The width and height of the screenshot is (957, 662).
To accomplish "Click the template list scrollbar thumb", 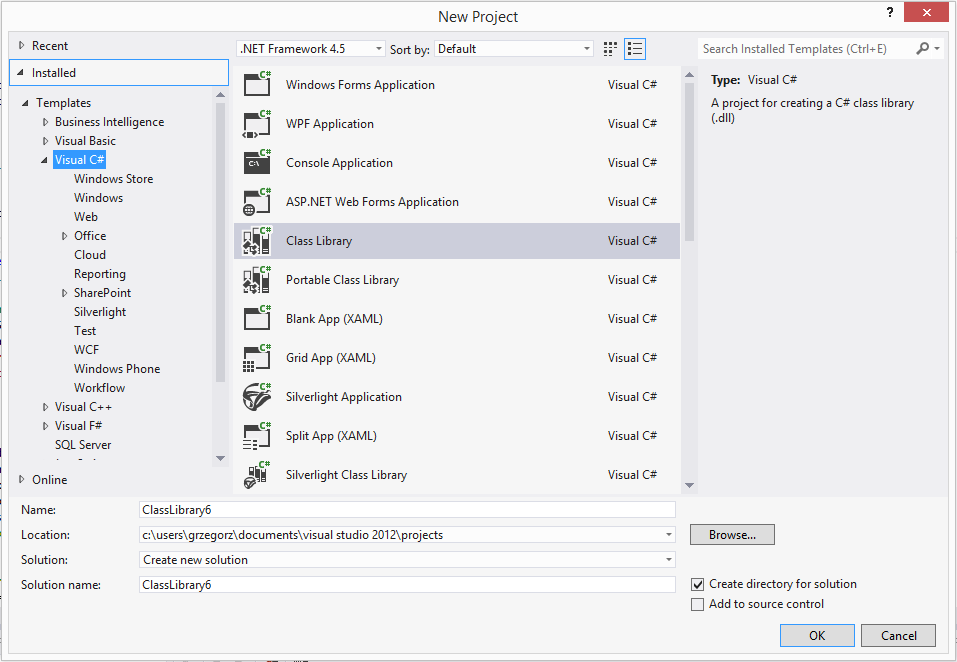I will (690, 162).
